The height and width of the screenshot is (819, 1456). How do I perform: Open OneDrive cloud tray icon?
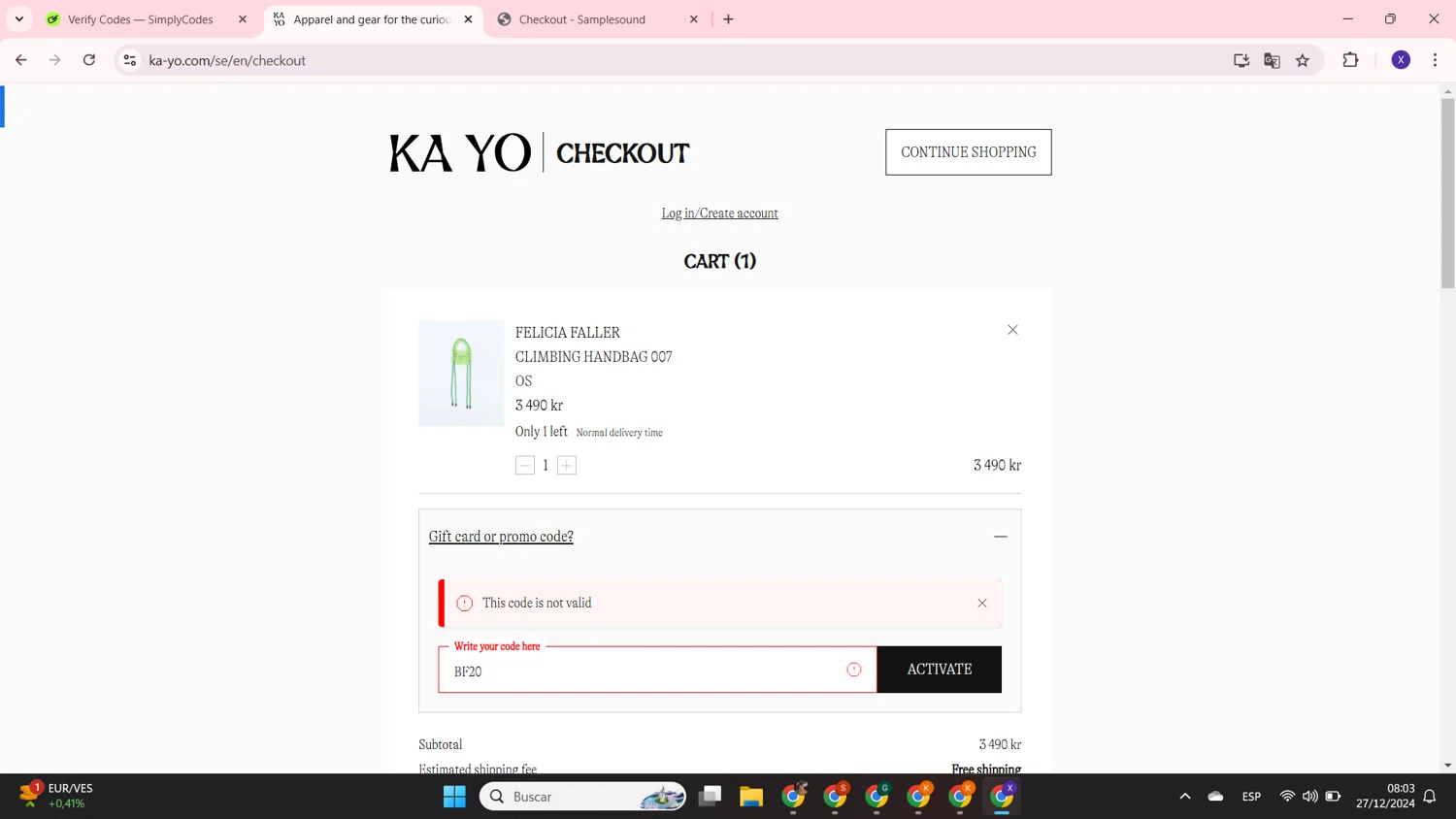[1215, 797]
